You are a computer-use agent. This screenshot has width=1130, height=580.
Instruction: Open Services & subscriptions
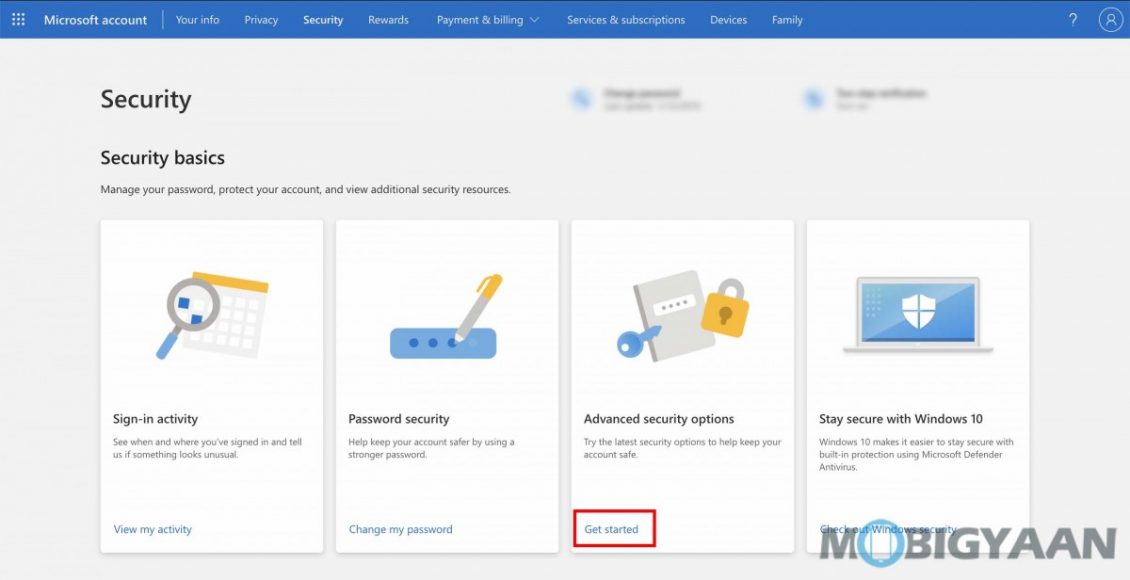[x=625, y=19]
